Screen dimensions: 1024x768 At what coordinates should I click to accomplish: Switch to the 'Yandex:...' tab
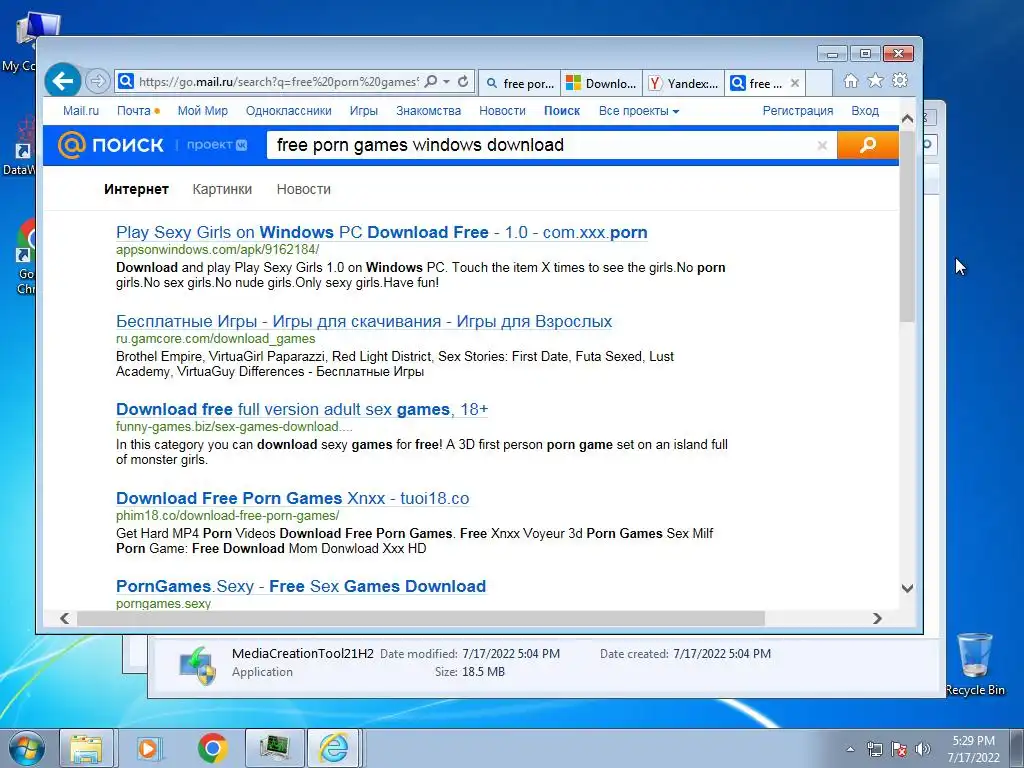point(684,83)
